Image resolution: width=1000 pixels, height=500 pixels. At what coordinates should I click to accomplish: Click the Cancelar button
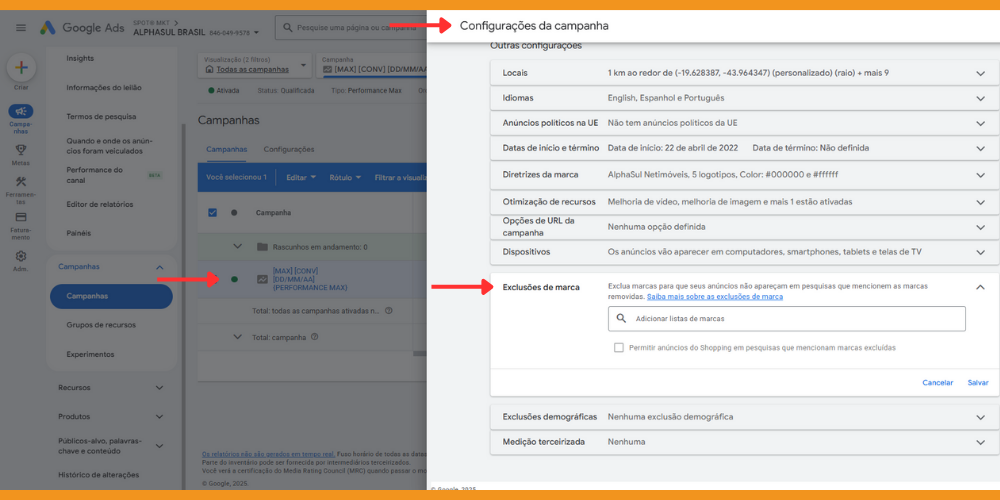[938, 383]
